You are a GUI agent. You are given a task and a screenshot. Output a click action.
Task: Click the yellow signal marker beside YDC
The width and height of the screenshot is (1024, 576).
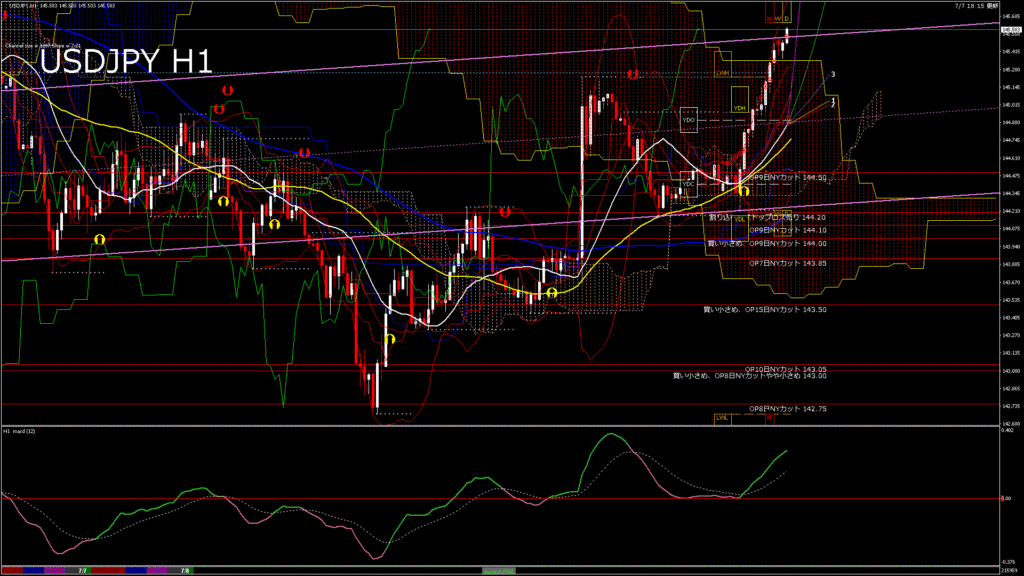[x=743, y=191]
